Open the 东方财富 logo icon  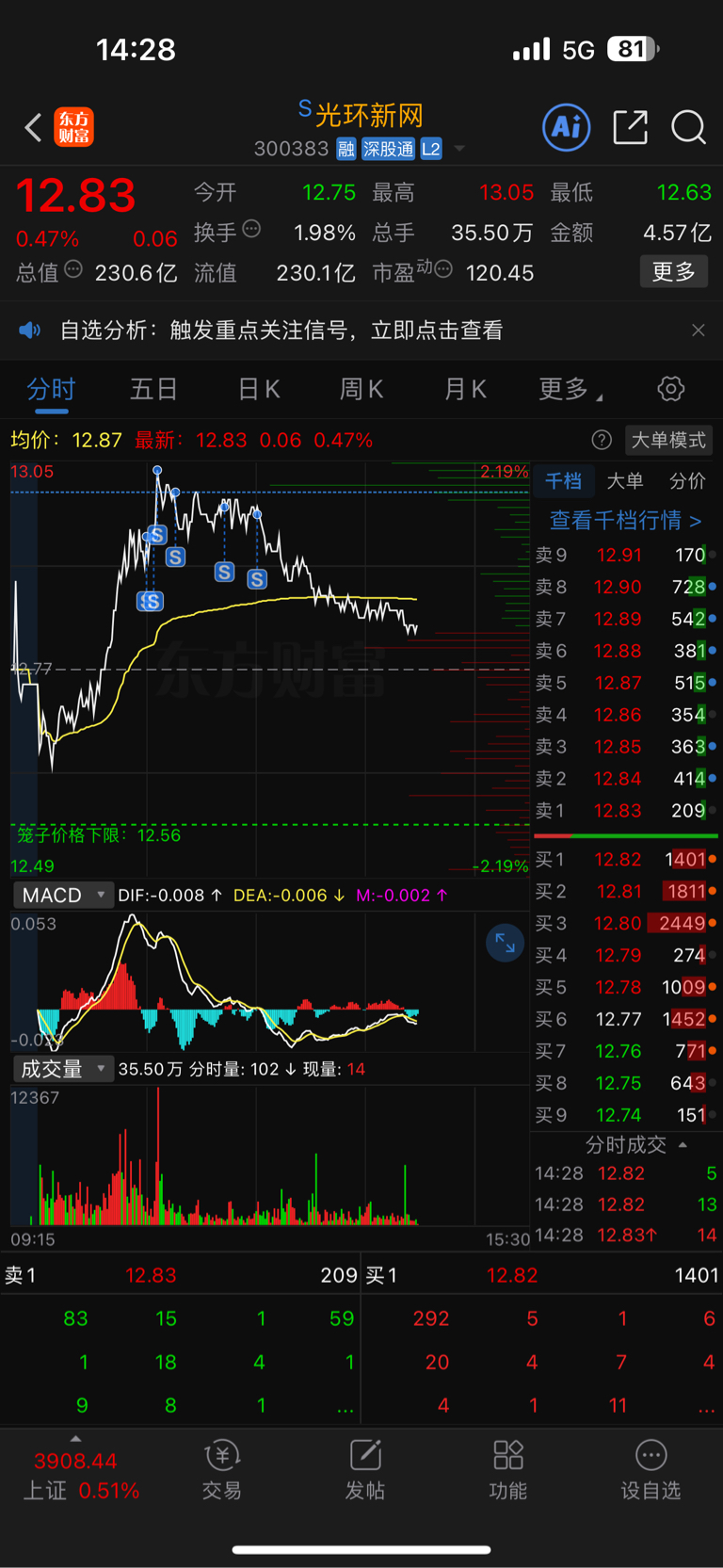pos(74,127)
